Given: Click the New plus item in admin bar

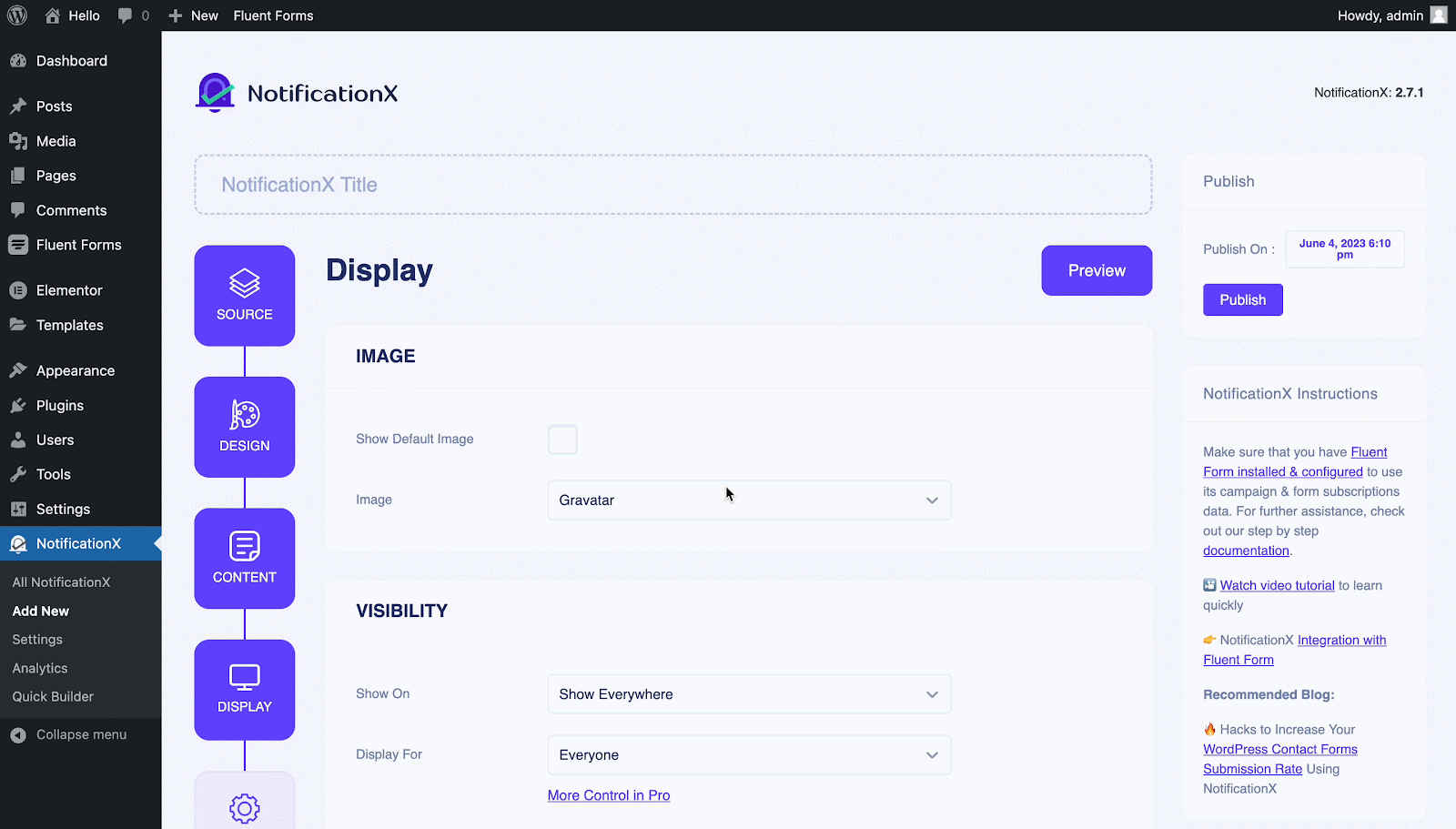Looking at the screenshot, I should (193, 15).
